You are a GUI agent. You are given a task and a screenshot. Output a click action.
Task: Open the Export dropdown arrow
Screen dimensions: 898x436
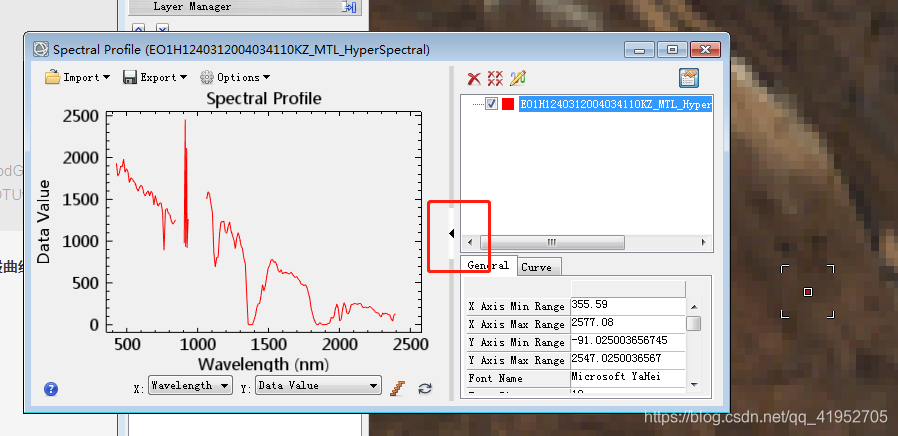tap(183, 77)
